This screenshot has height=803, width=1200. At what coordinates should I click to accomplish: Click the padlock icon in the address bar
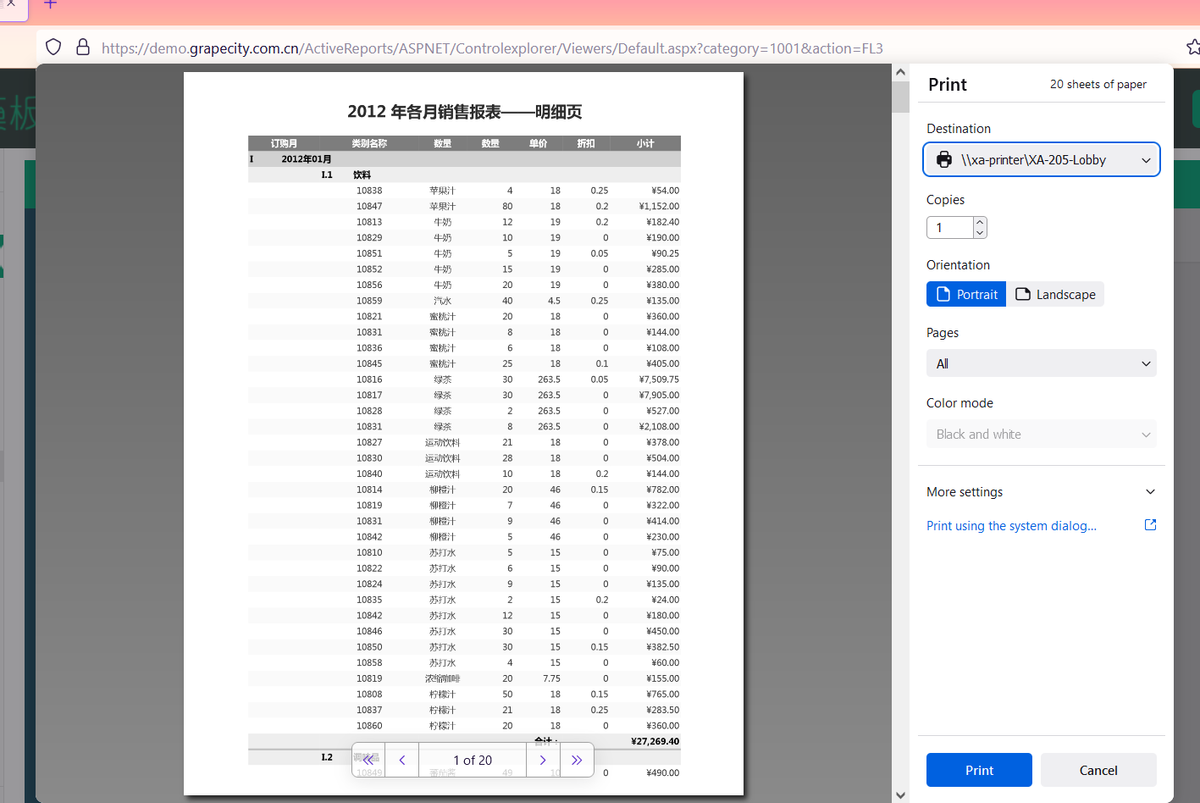82,47
